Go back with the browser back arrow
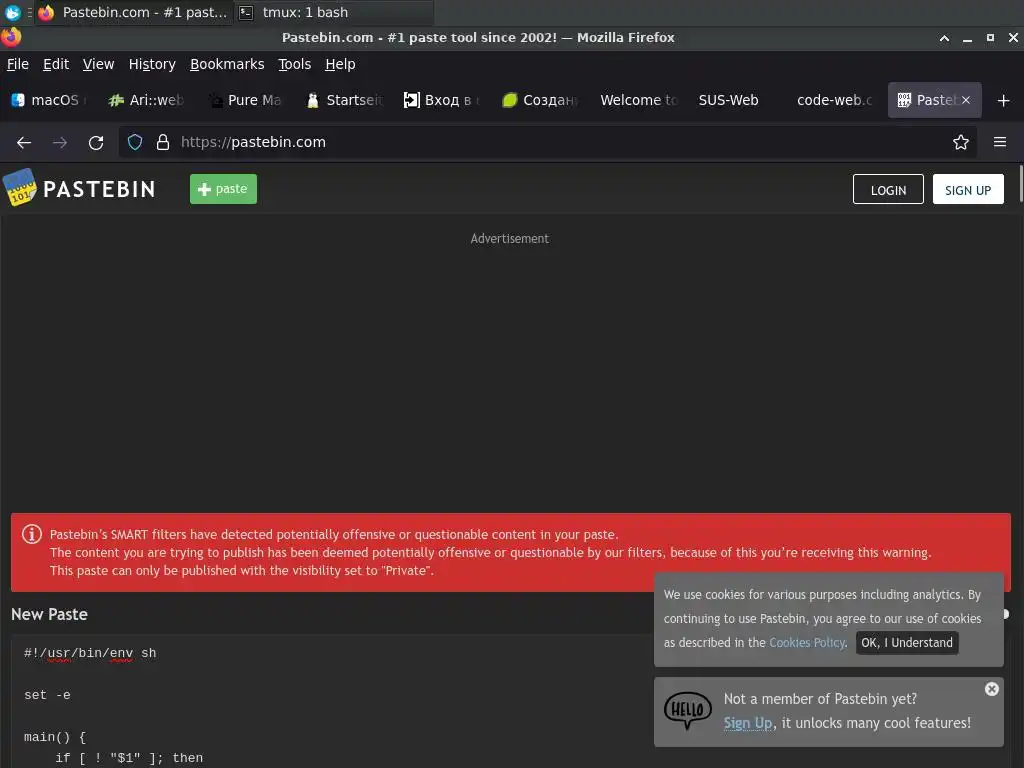This screenshot has width=1024, height=768. (x=24, y=142)
